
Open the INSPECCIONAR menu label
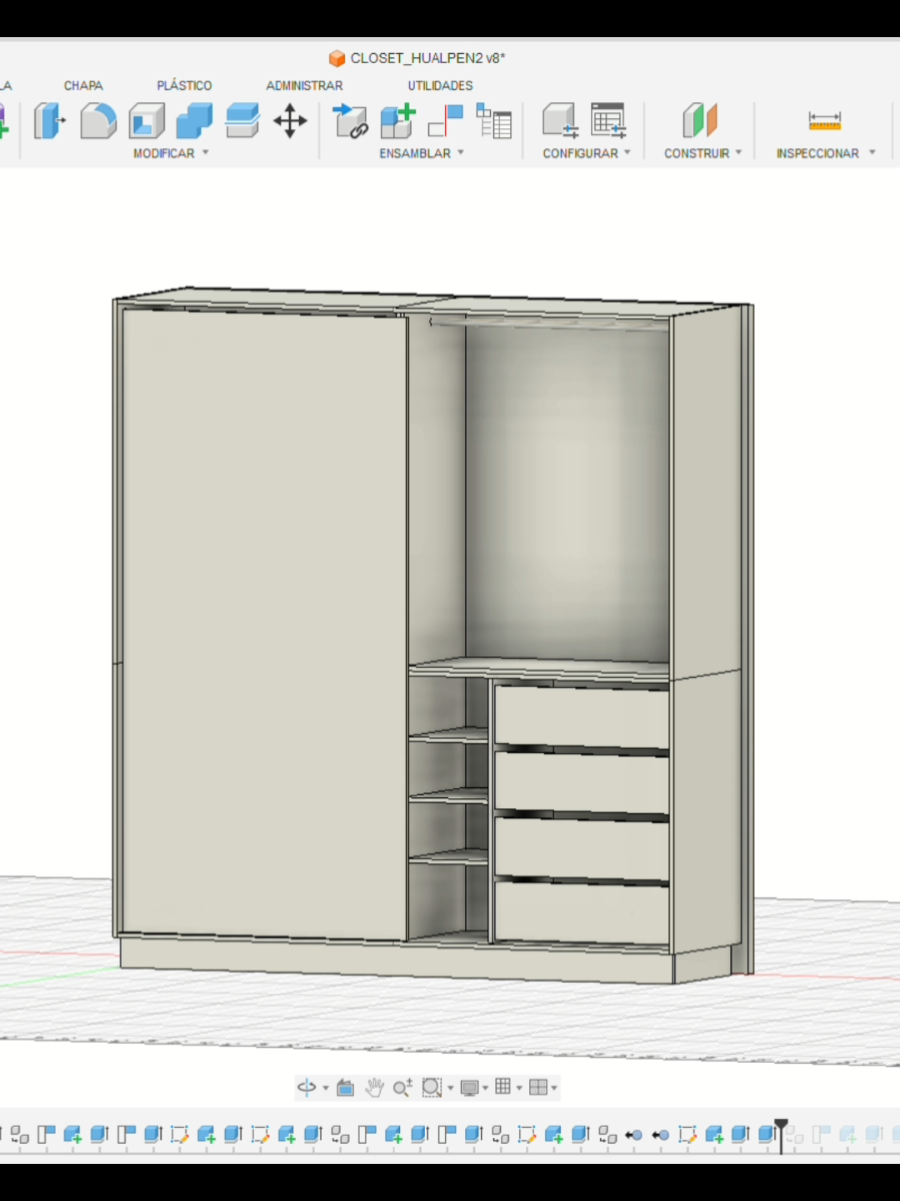point(817,153)
